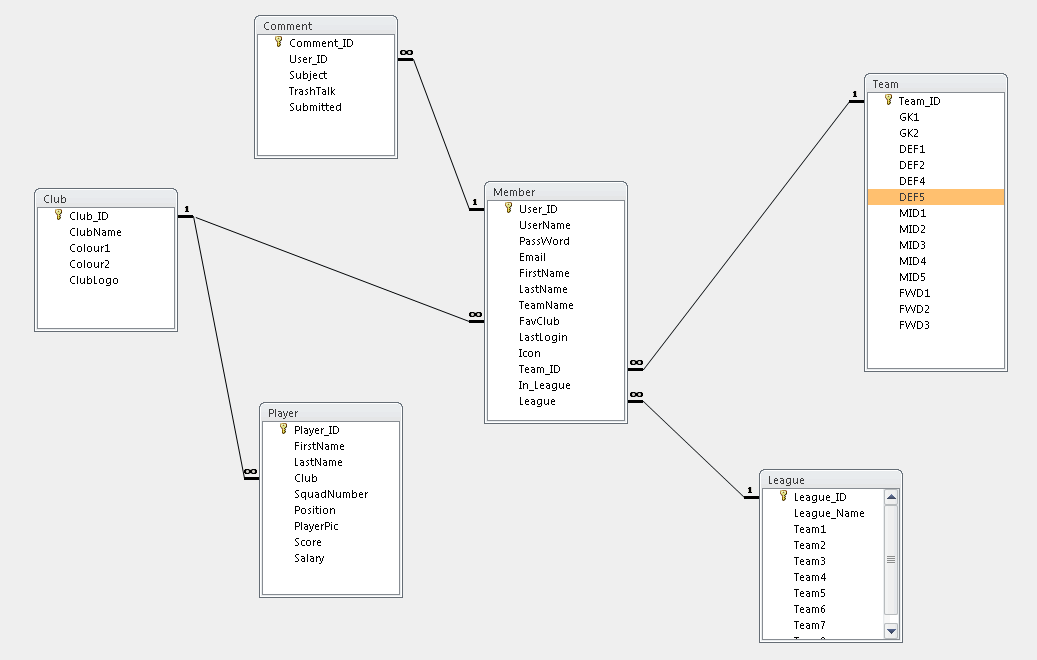Select the DEF1 field in Team
1037x660 pixels.
tap(912, 149)
